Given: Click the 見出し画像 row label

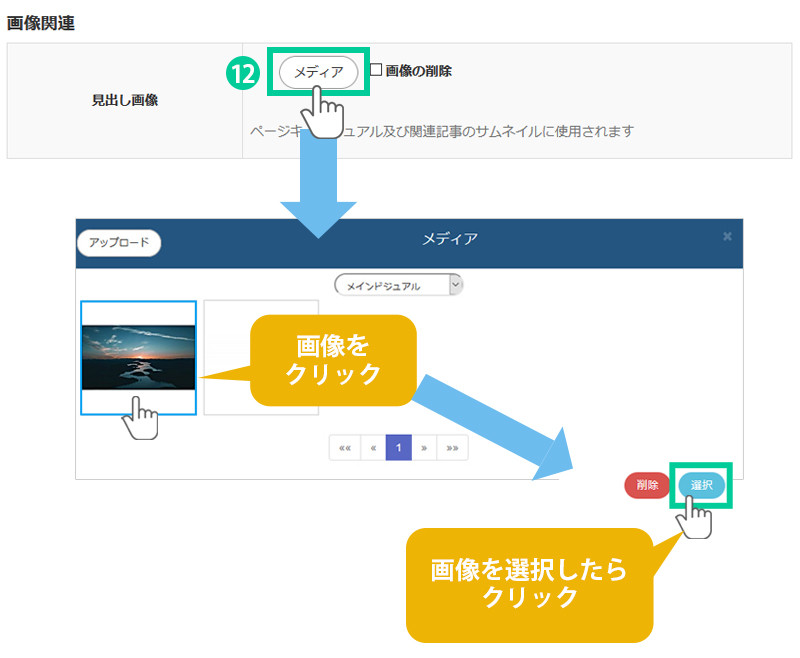Looking at the screenshot, I should 125,101.
